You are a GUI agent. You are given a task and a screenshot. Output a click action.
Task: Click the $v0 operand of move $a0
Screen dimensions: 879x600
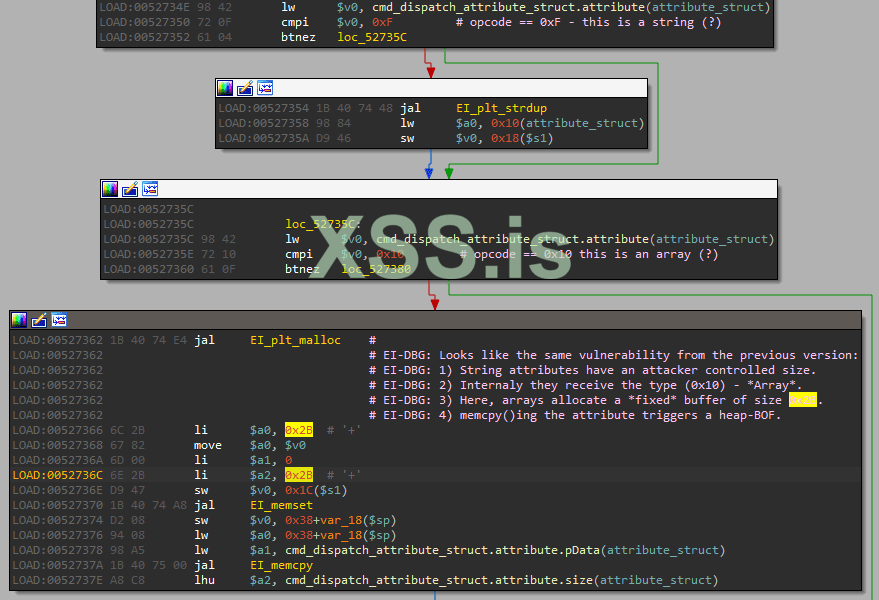[x=295, y=445]
